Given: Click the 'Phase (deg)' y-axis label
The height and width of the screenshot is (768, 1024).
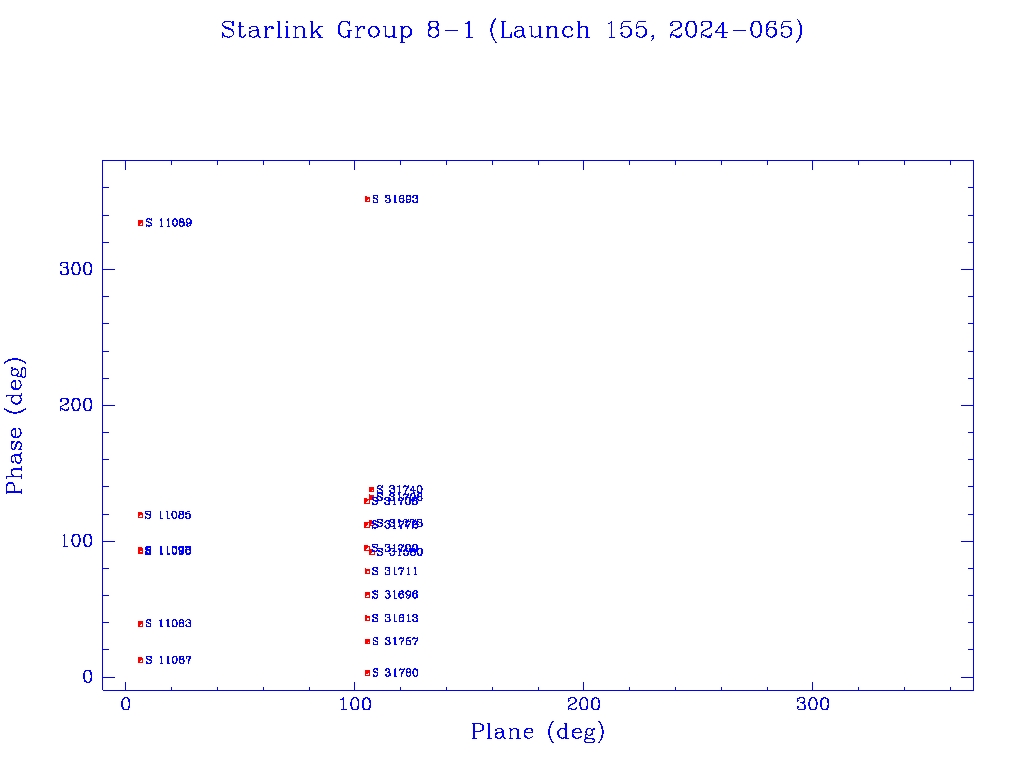Looking at the screenshot, I should (x=15, y=426).
